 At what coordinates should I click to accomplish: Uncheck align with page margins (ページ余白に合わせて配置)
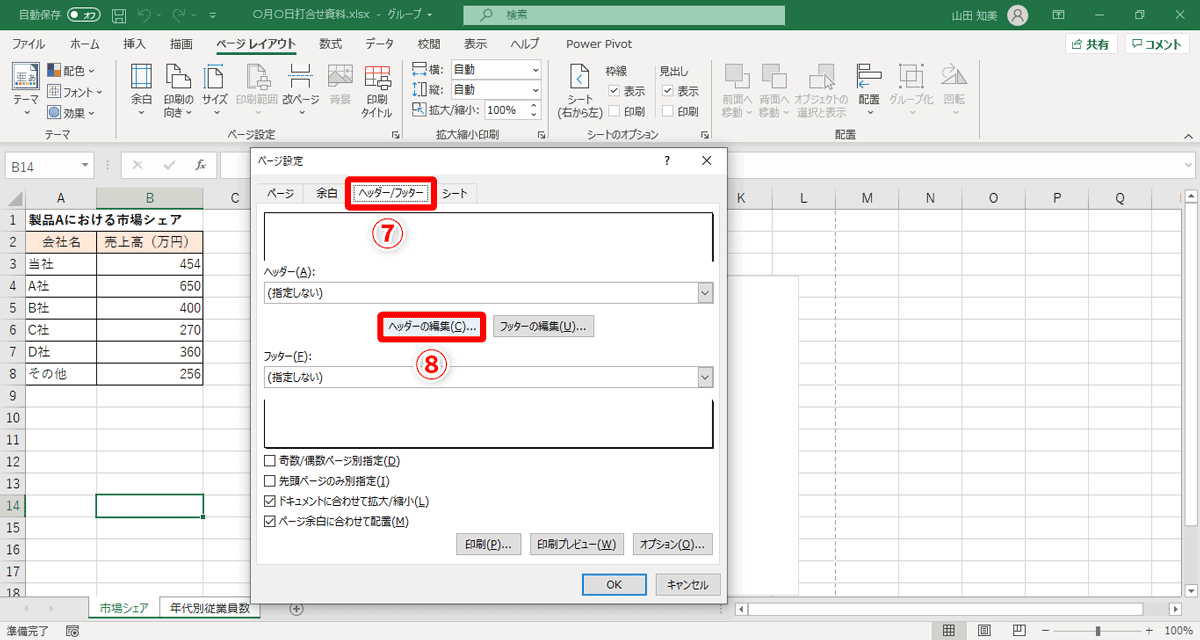point(269,521)
